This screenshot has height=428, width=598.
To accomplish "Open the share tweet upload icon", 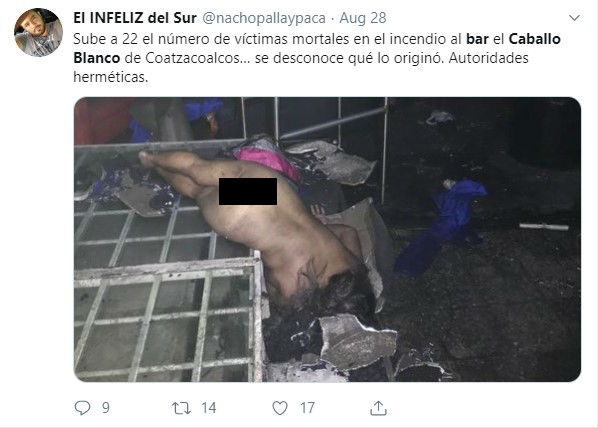I will (x=378, y=408).
